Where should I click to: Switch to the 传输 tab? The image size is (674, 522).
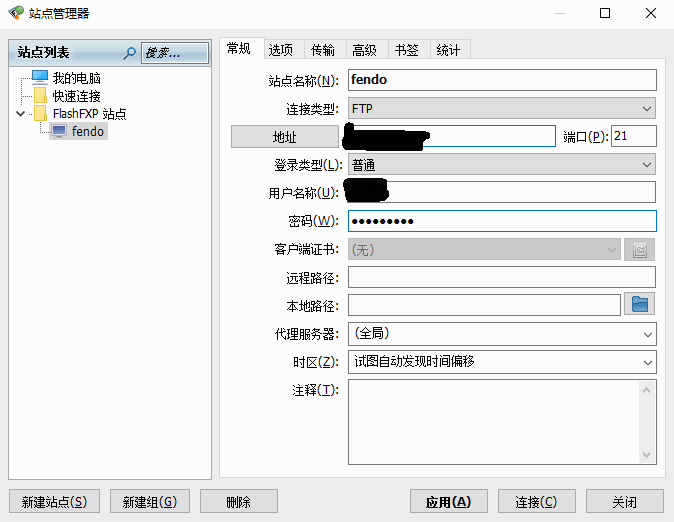coord(323,50)
